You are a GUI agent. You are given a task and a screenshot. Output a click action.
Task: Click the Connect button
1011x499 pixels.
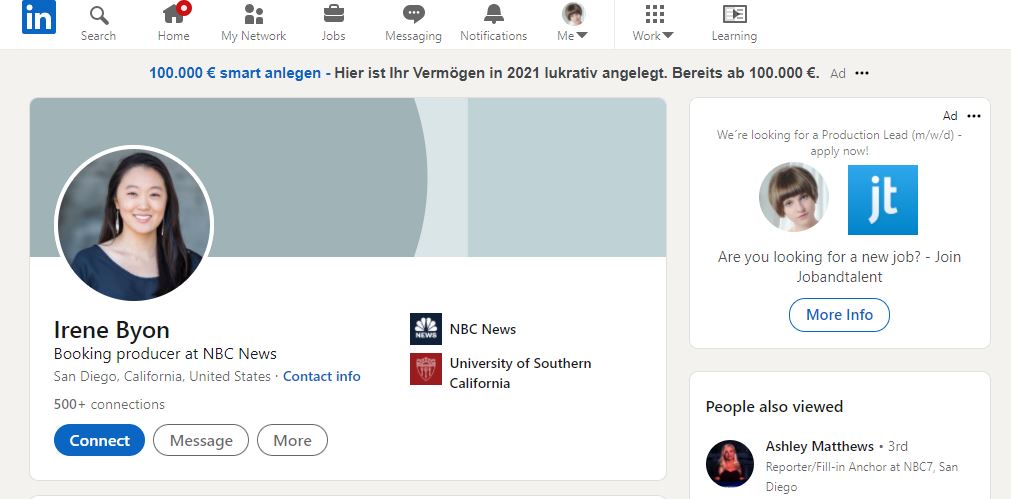pyautogui.click(x=99, y=440)
